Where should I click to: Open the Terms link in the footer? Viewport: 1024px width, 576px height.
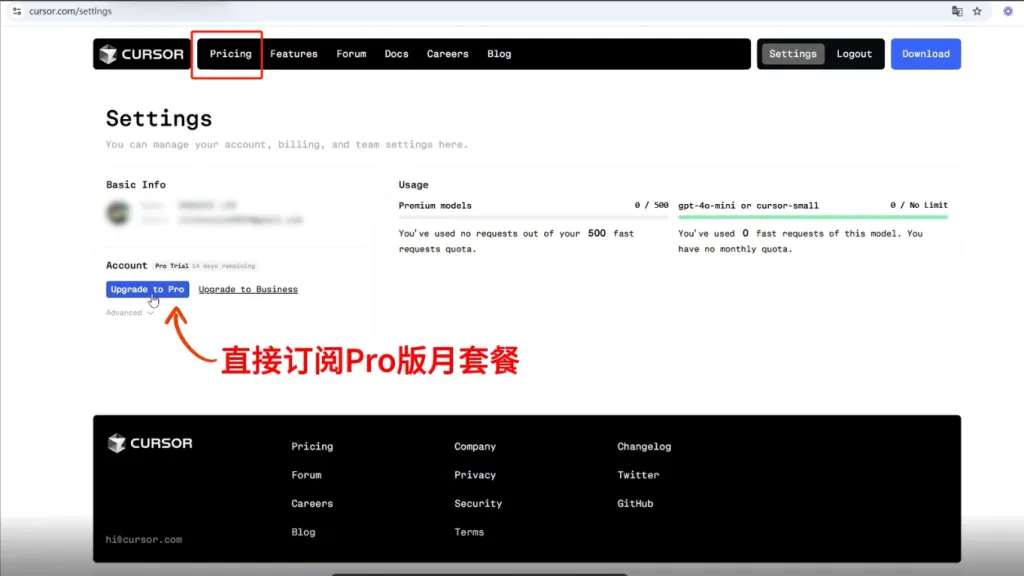click(470, 532)
